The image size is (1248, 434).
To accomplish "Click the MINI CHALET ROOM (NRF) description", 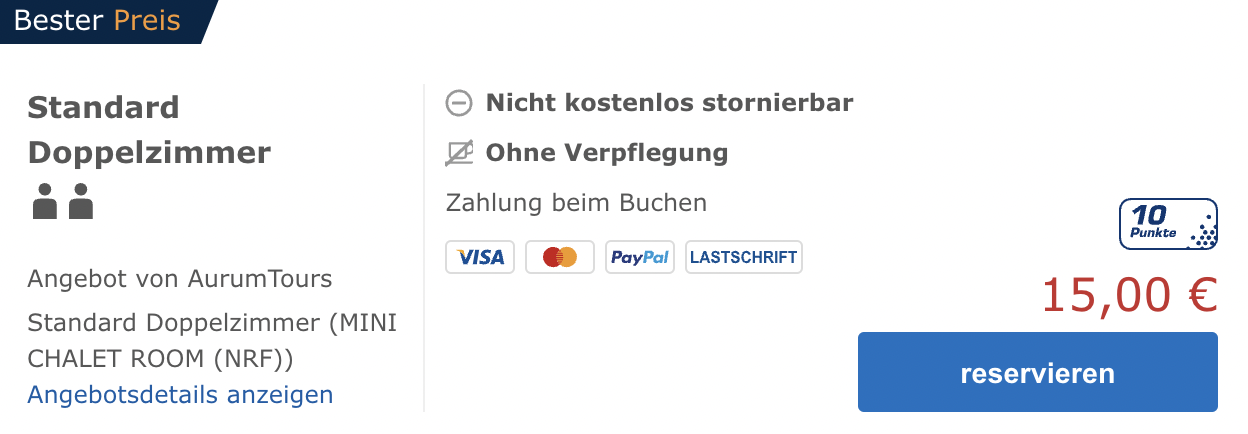I will point(213,341).
